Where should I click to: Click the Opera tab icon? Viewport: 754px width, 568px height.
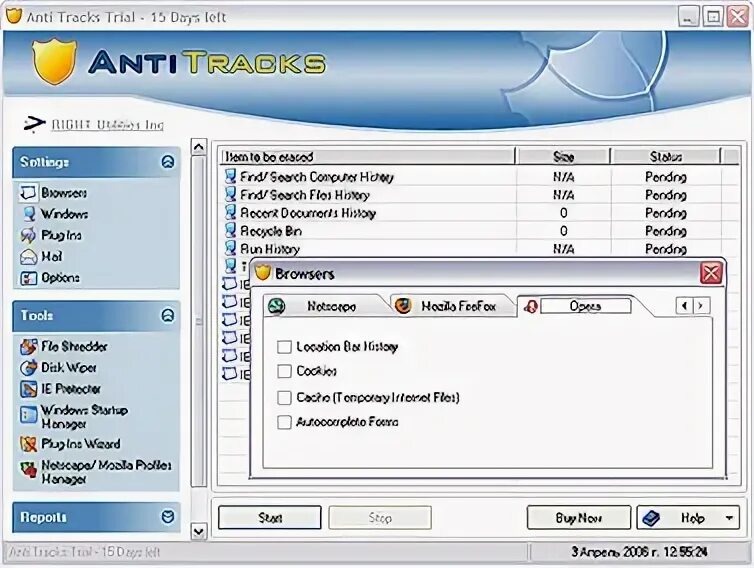point(530,306)
